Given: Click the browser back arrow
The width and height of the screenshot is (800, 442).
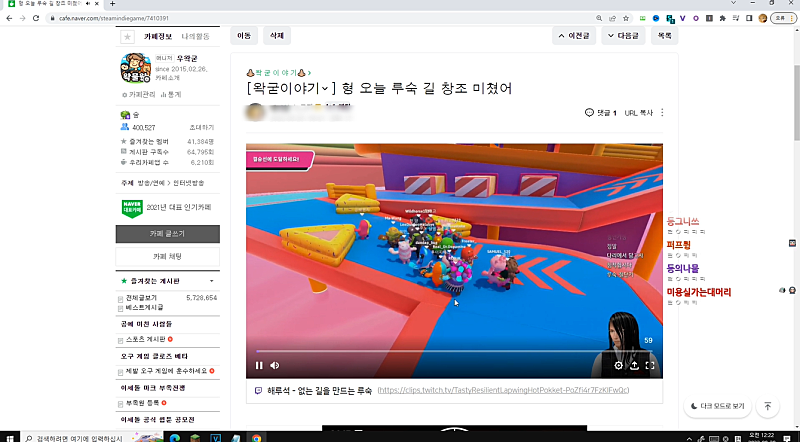Looking at the screenshot, I should coord(9,18).
